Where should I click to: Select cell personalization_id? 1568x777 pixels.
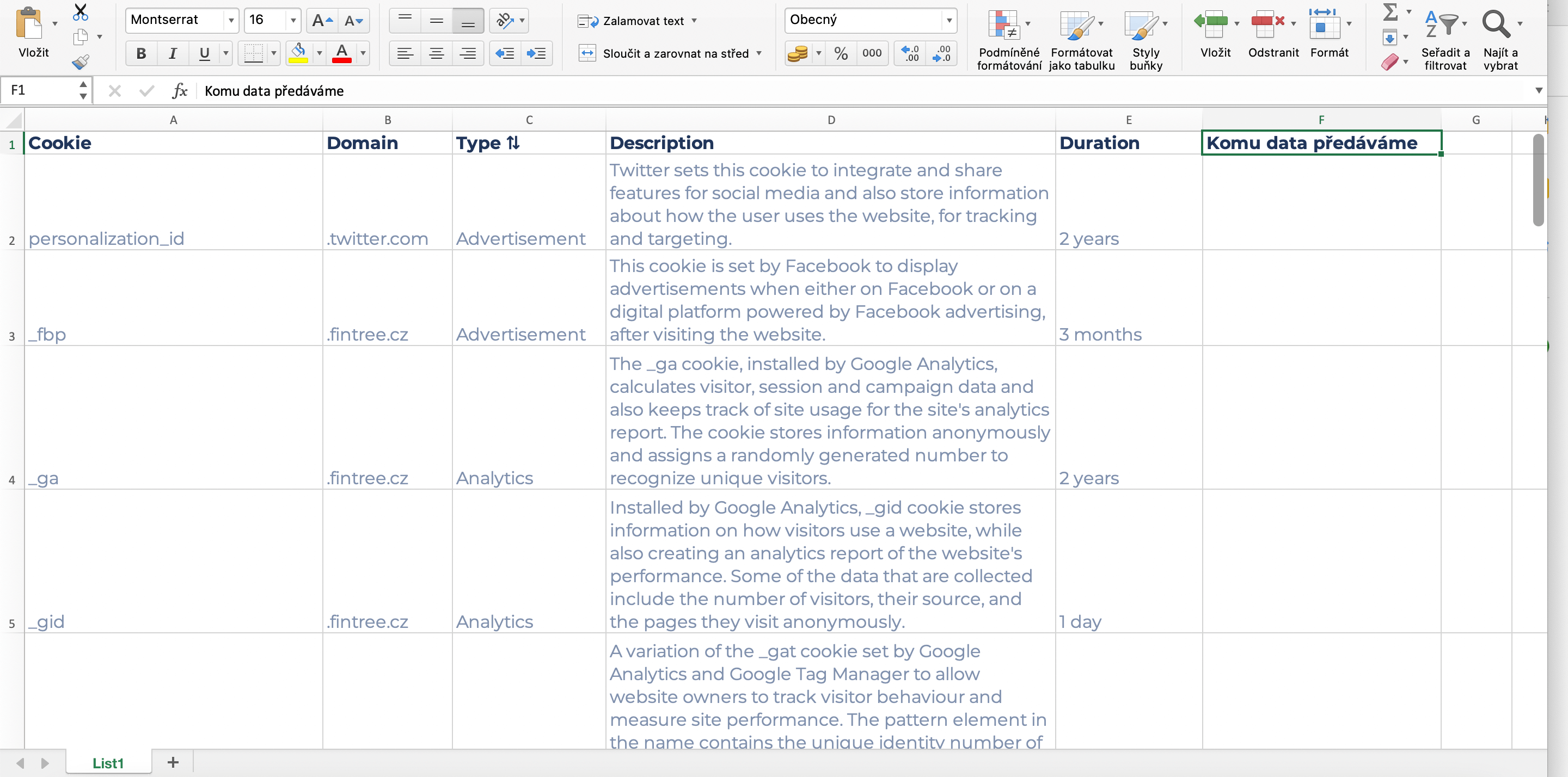coord(174,202)
